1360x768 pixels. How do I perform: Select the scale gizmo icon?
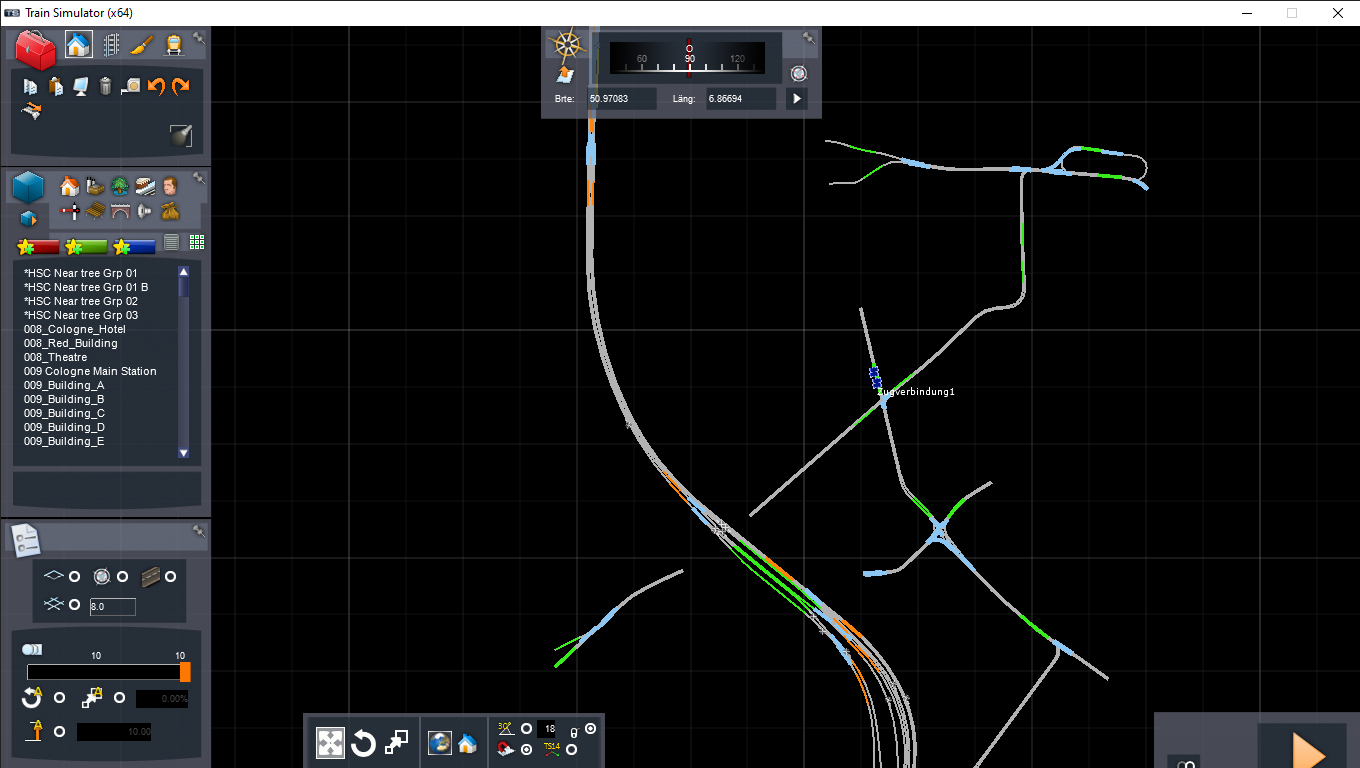396,743
